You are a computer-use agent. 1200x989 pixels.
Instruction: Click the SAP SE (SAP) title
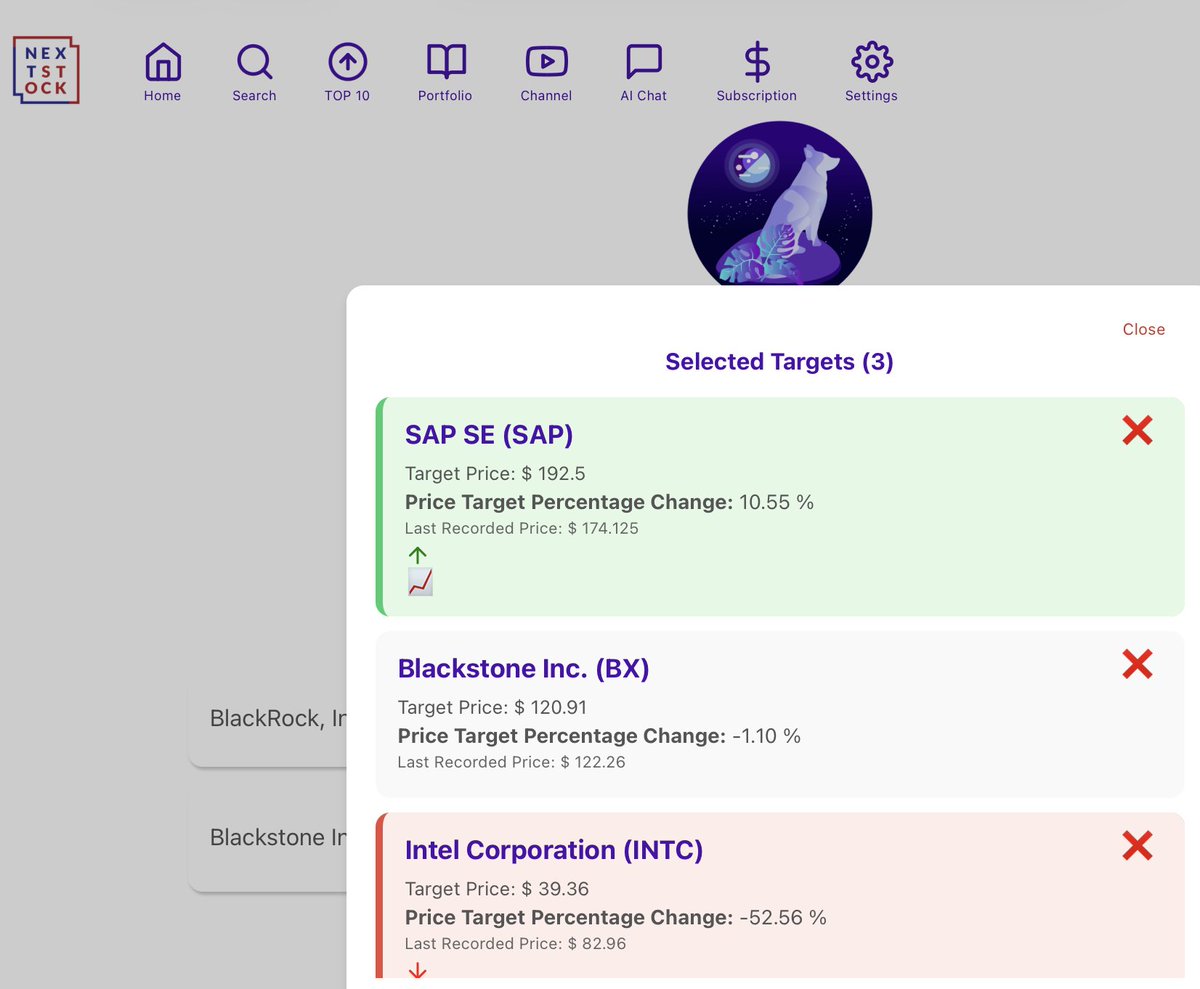tap(489, 434)
